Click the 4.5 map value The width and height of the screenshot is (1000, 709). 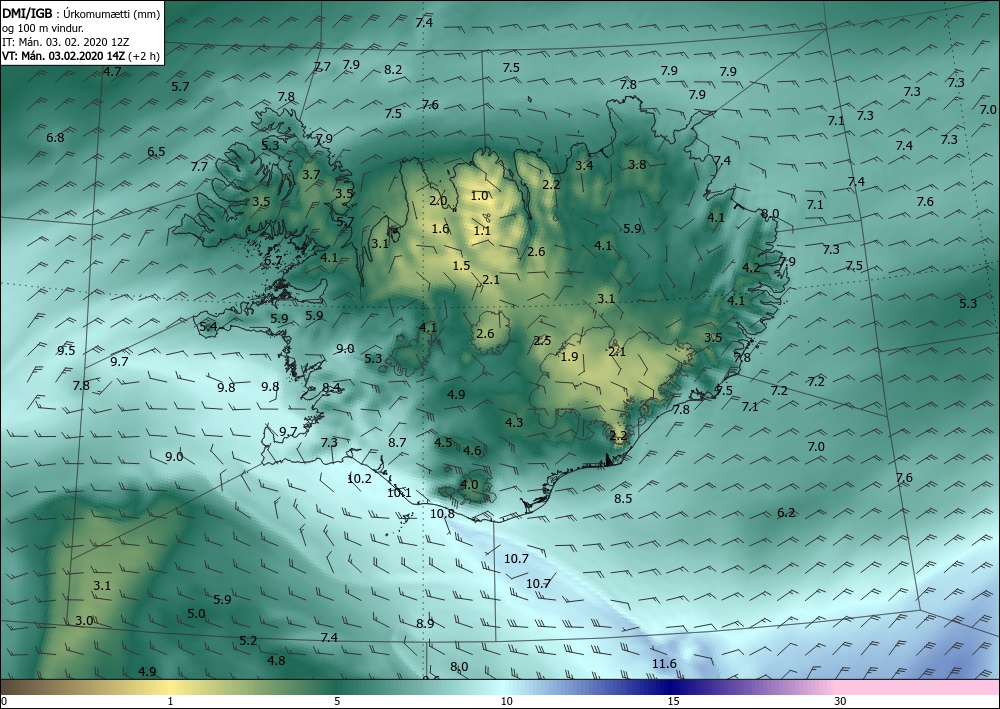tap(443, 442)
